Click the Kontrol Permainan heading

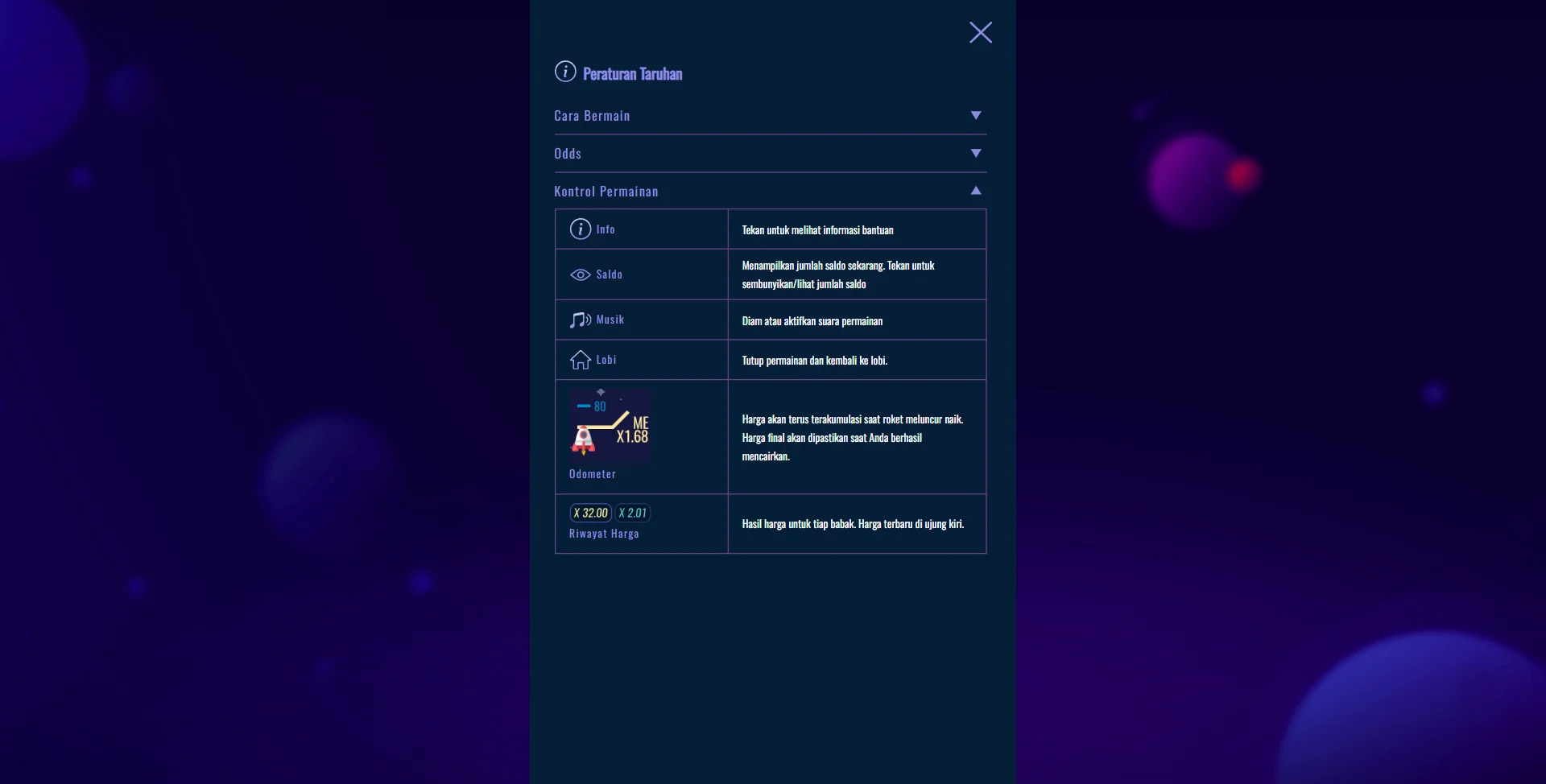(x=606, y=192)
